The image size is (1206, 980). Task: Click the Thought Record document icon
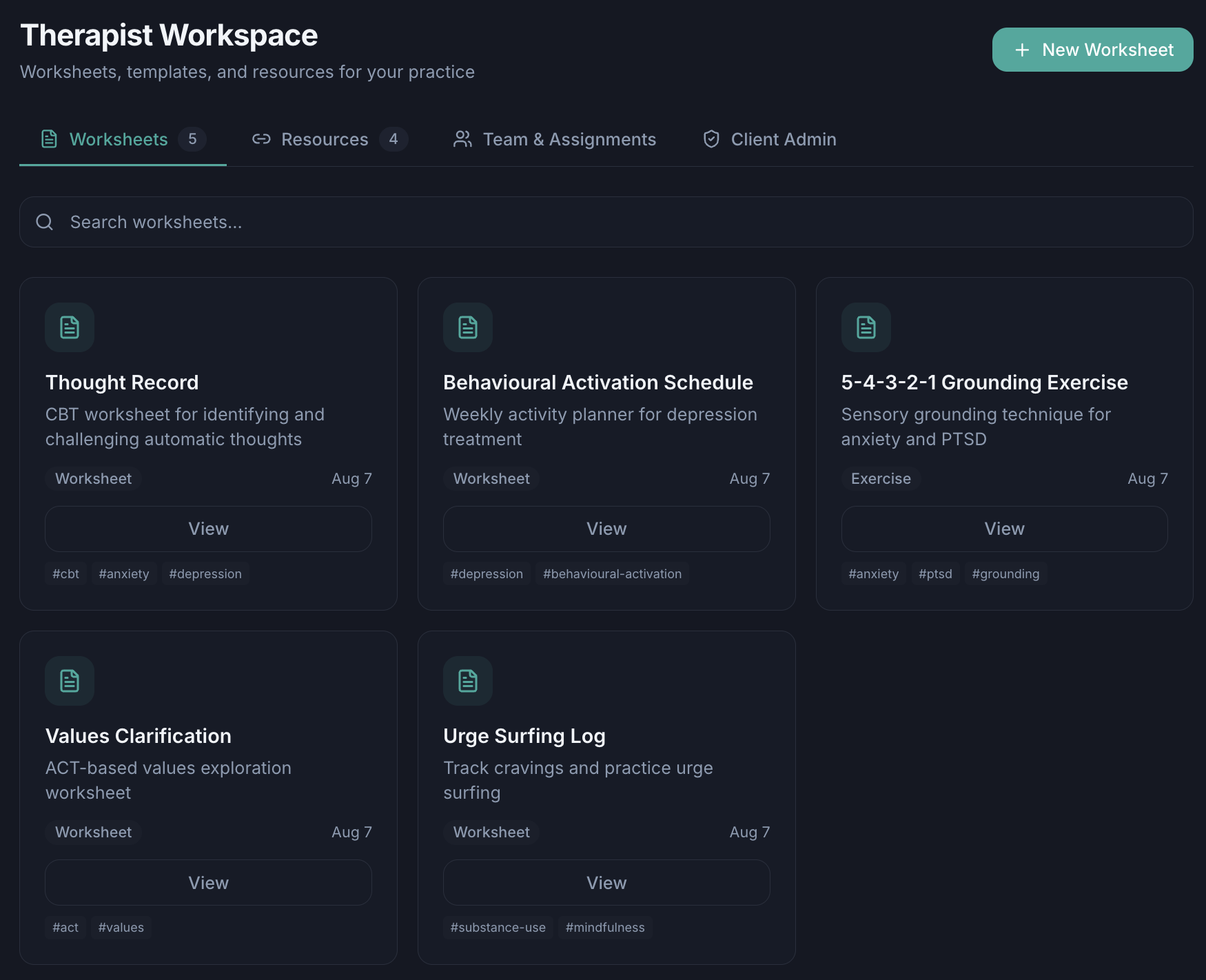[x=70, y=327]
